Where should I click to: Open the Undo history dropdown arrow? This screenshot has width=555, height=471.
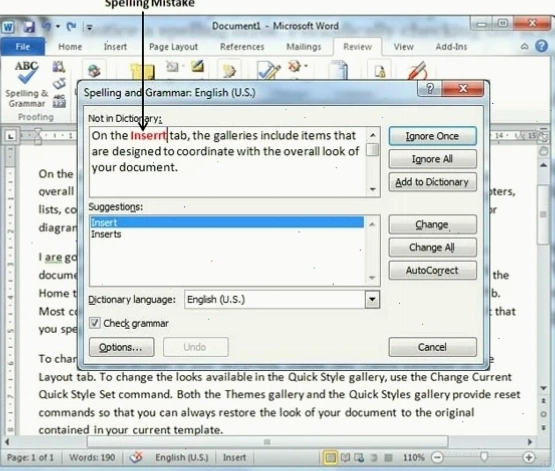click(58, 27)
